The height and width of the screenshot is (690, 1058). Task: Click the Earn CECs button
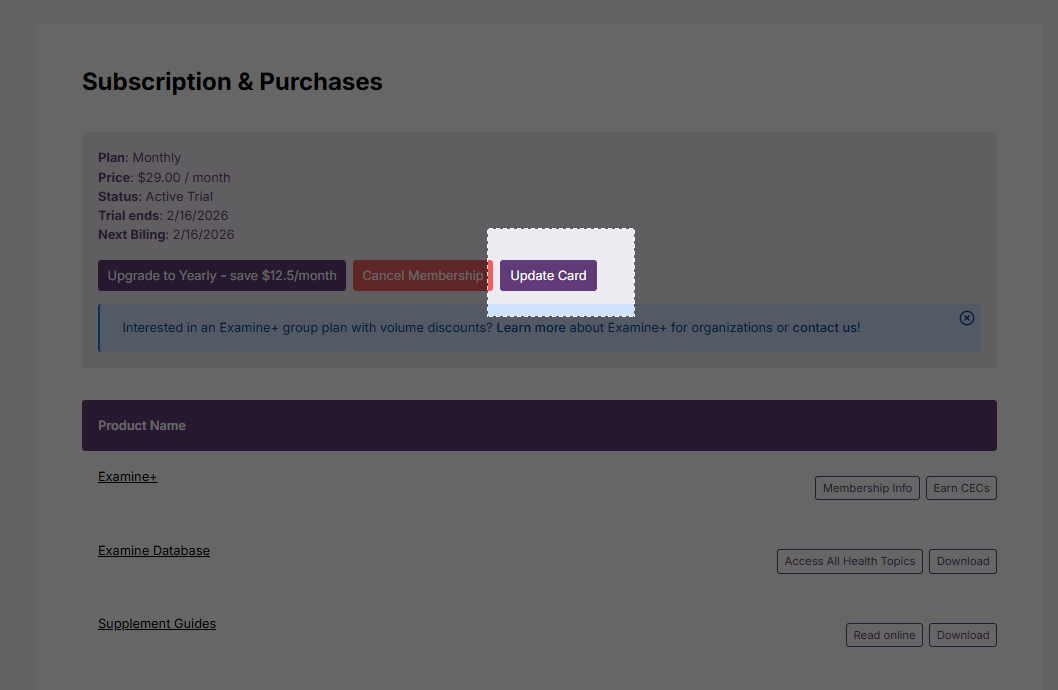click(961, 488)
